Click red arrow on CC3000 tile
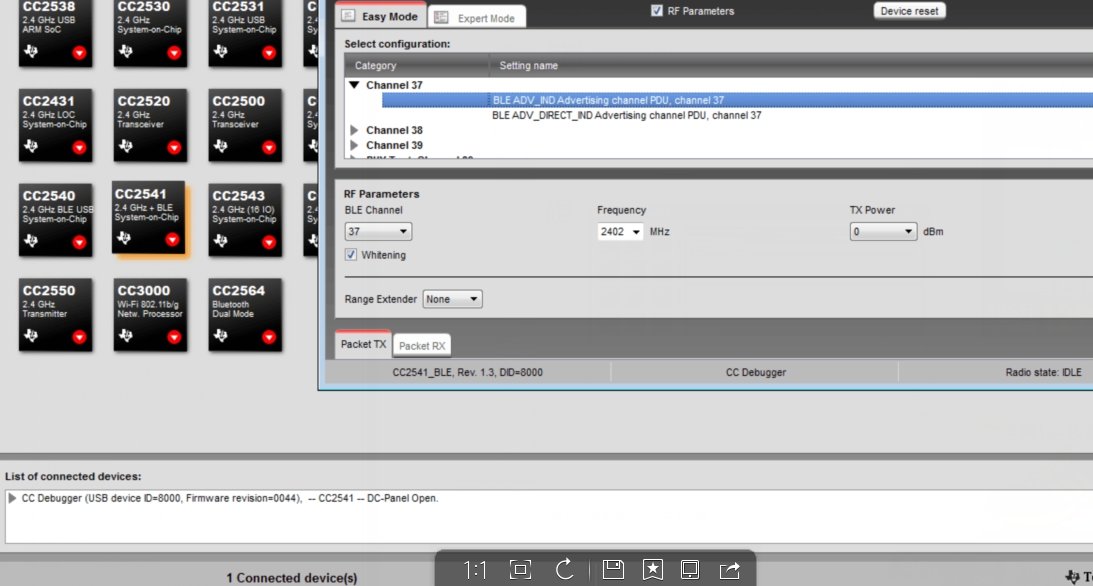This screenshot has height=586, width=1093. 174,337
